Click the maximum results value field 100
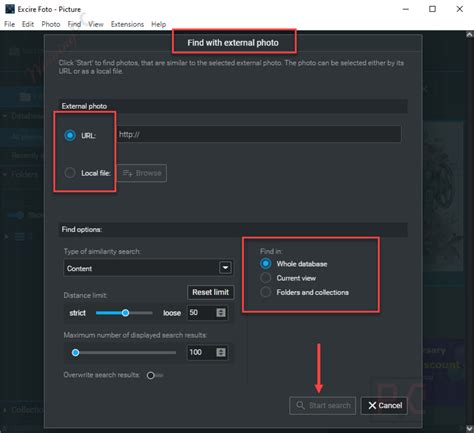Screen dimensions: 474x433 click(201, 352)
